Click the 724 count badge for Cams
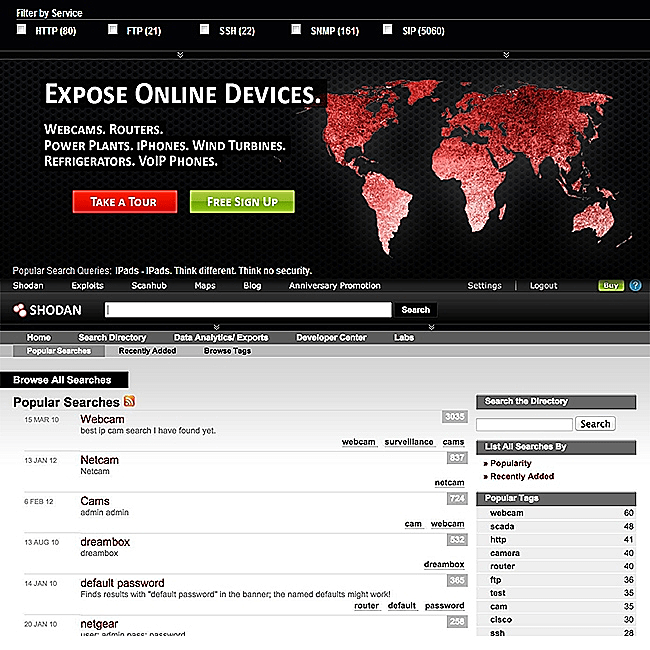 [457, 498]
